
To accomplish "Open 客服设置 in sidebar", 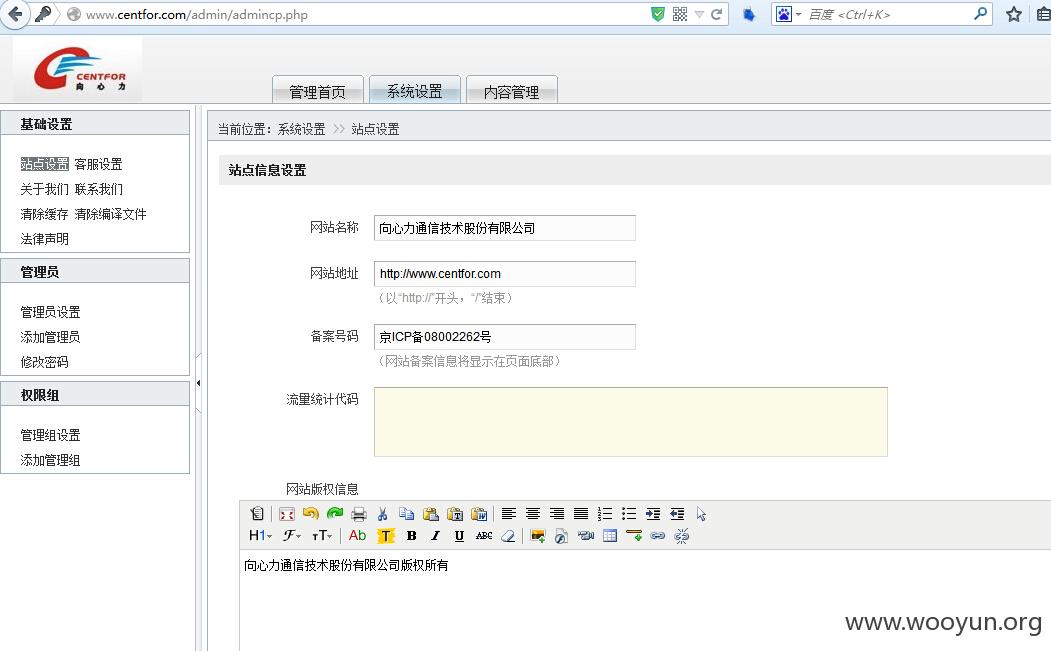I will click(99, 164).
